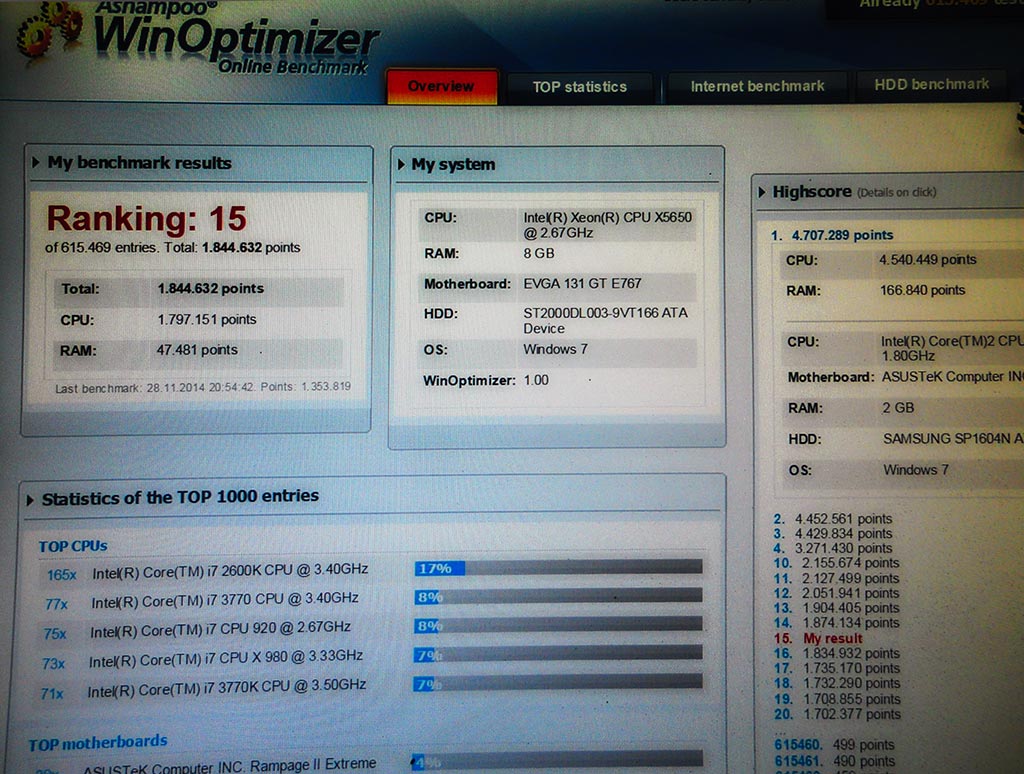1024x774 pixels.
Task: Open highscore entry 10. 2.155.674 points
Action: 837,563
